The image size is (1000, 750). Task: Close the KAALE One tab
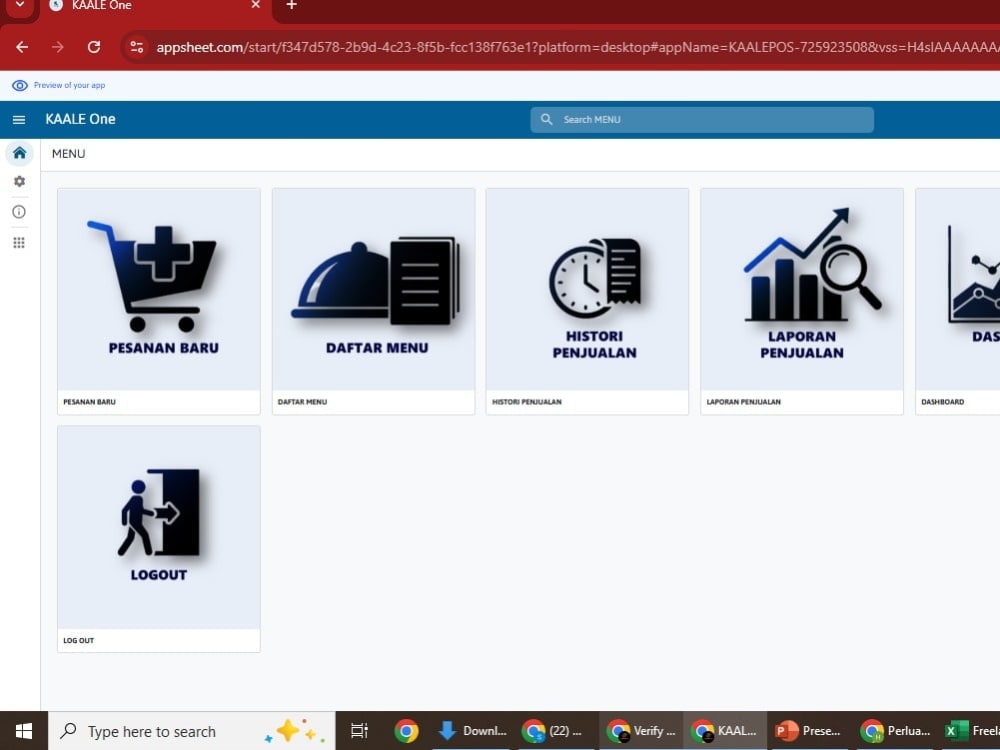click(x=256, y=5)
